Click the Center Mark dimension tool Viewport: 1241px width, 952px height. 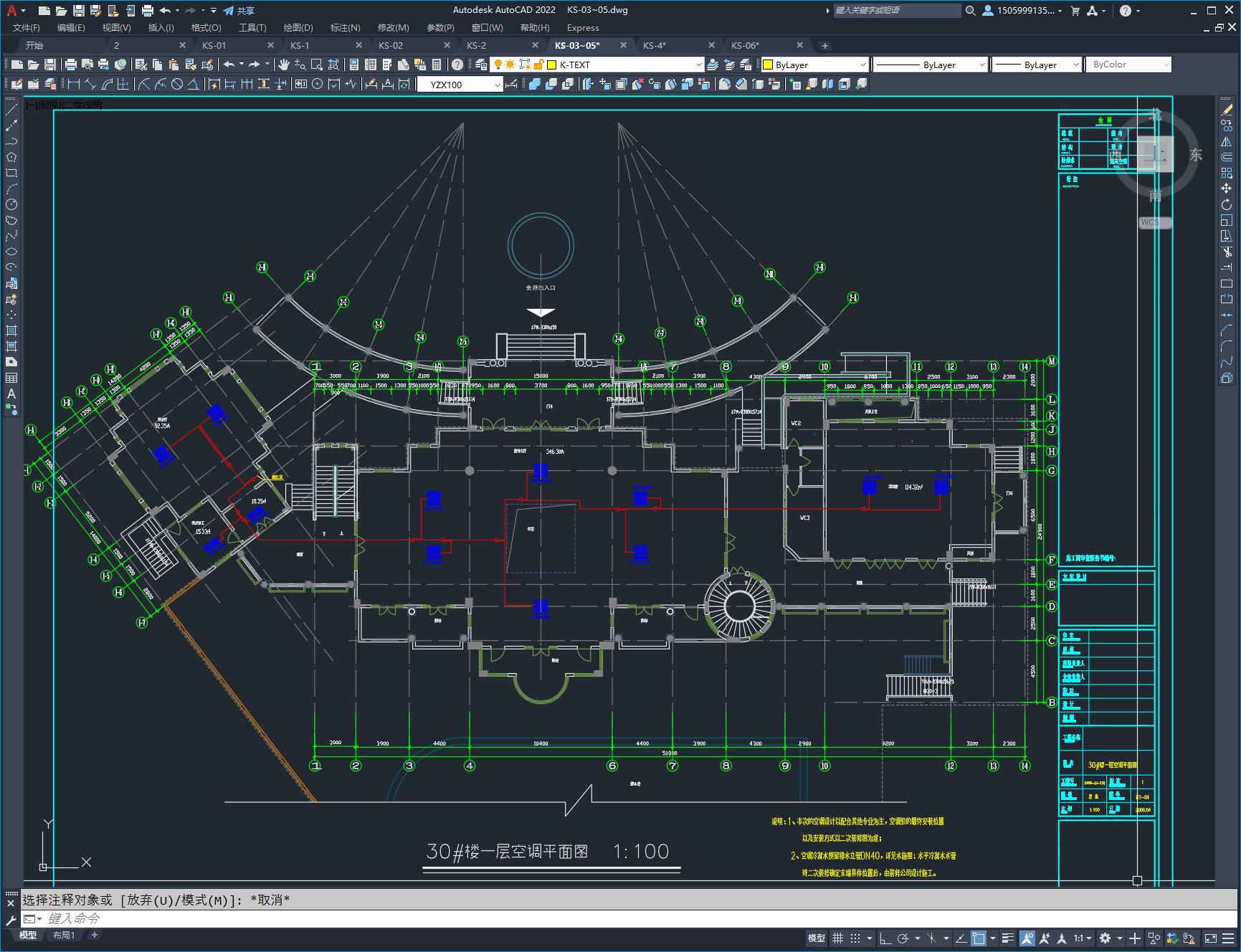click(317, 84)
